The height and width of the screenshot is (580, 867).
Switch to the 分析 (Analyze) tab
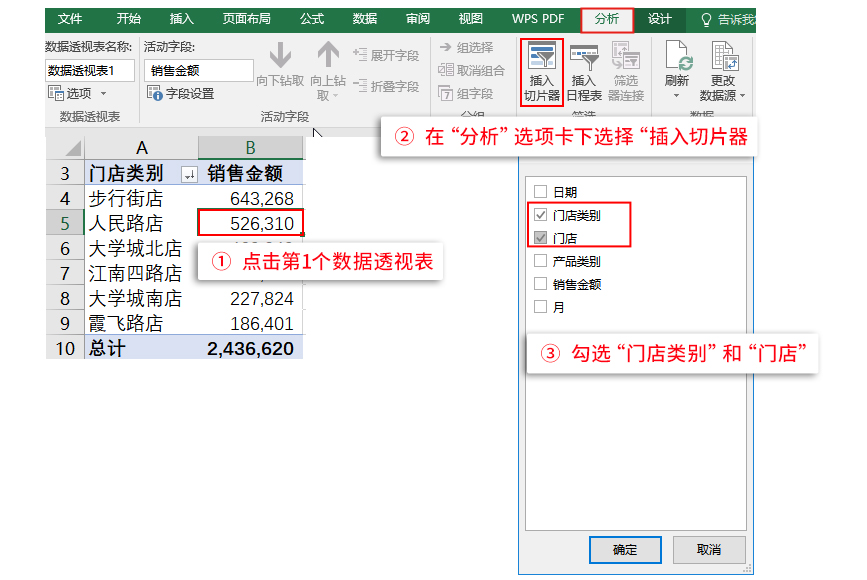(607, 19)
